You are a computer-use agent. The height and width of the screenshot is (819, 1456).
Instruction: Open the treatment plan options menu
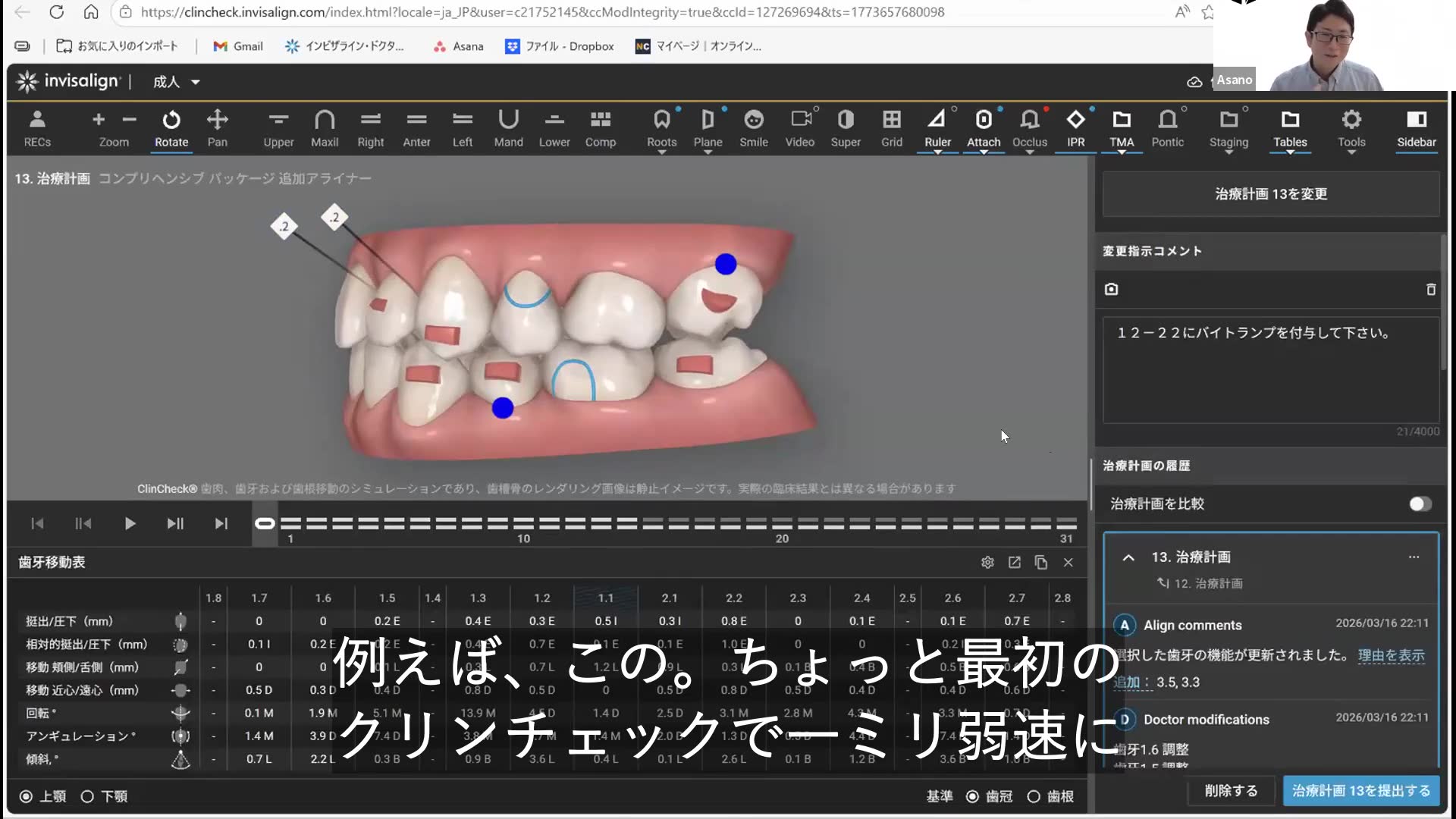pos(1414,556)
